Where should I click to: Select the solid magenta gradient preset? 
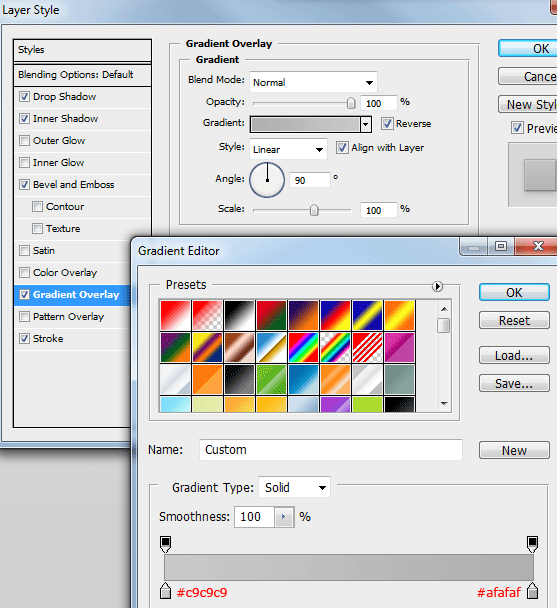400,347
